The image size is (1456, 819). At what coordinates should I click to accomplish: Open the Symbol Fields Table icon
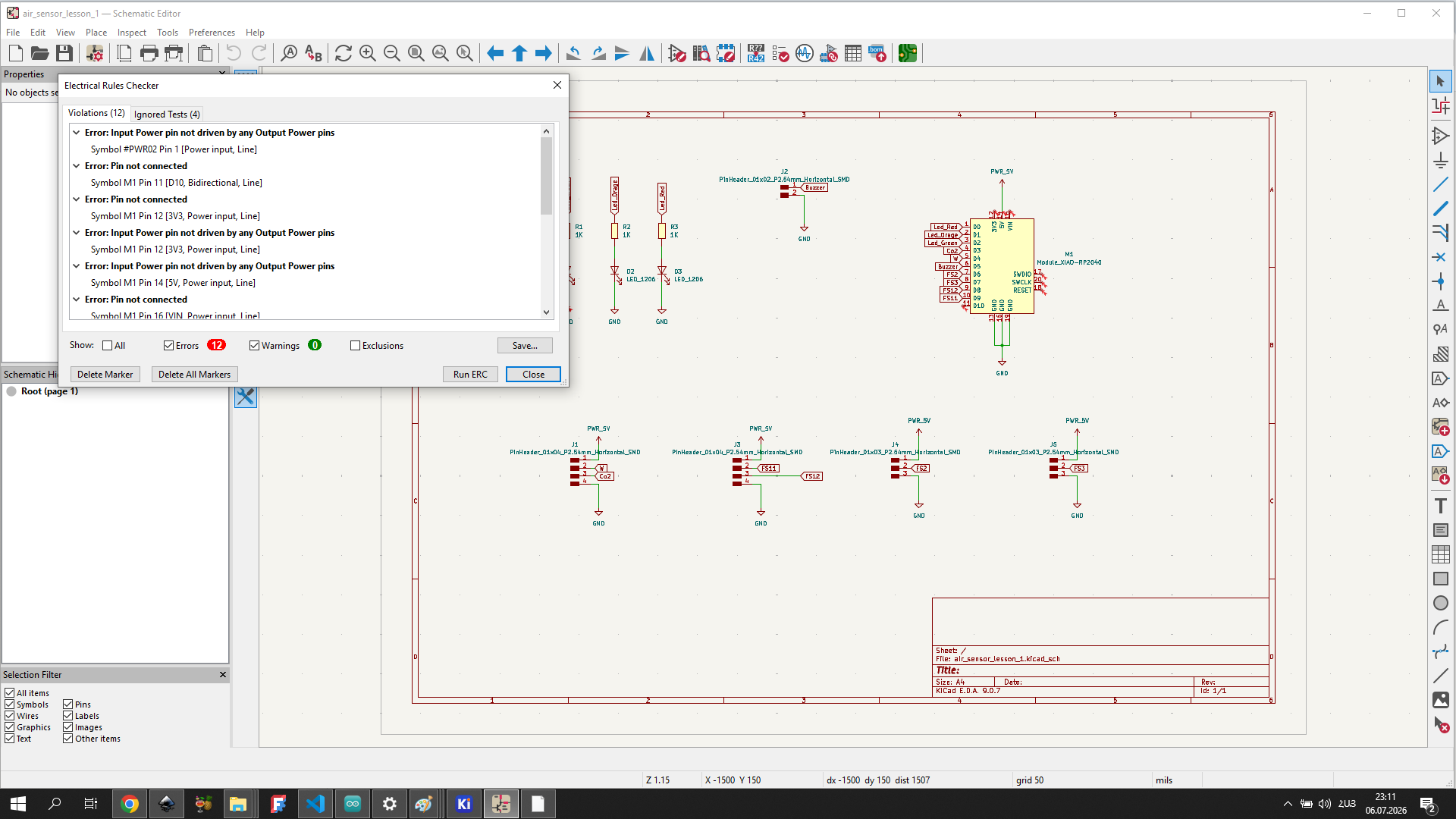[853, 53]
